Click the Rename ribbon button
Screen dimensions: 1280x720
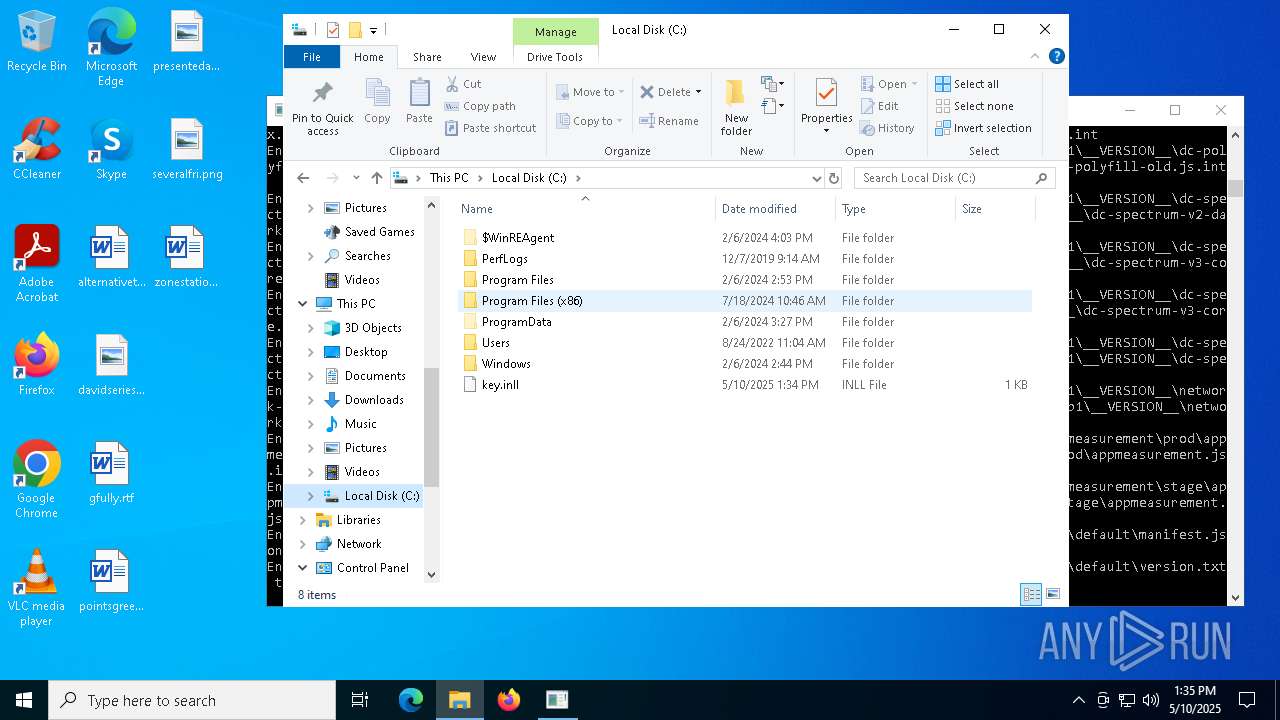pyautogui.click(x=669, y=121)
